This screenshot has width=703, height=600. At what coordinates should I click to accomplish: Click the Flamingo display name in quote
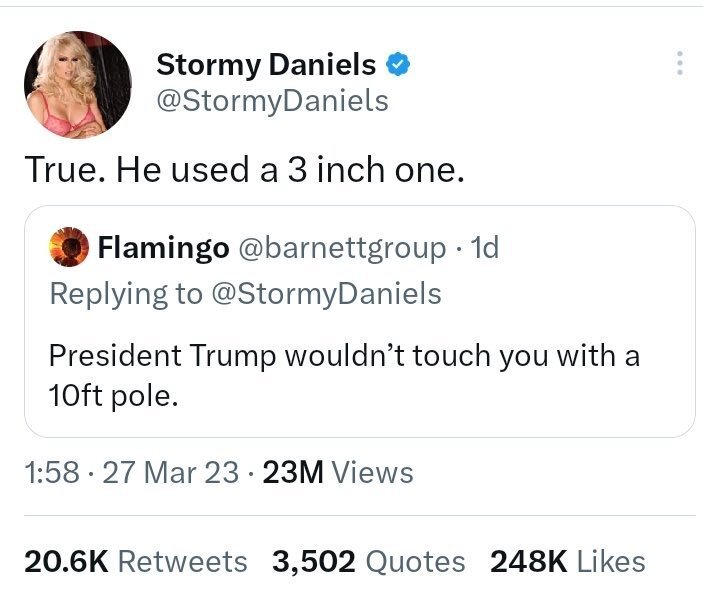point(163,247)
